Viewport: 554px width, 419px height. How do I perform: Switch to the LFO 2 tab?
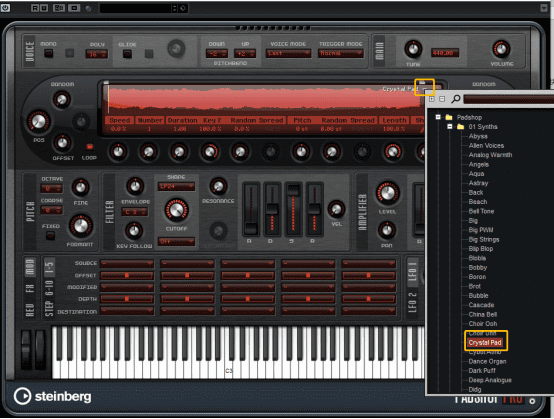(412, 302)
